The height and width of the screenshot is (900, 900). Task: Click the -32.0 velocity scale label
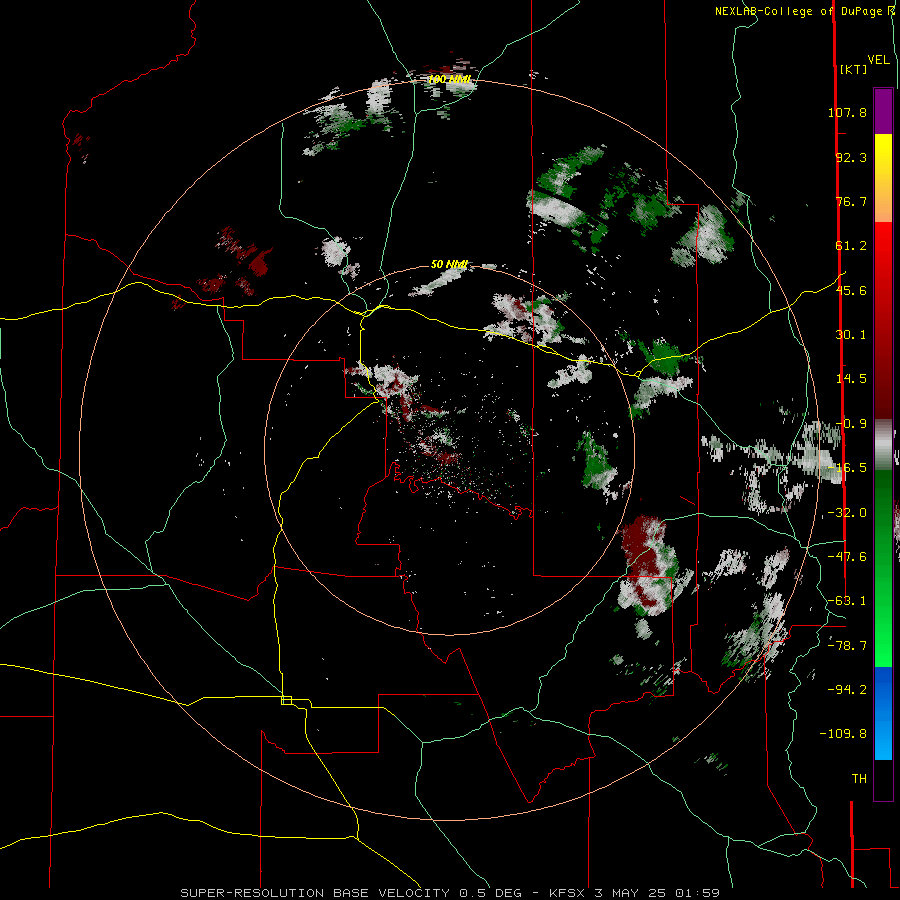click(847, 513)
